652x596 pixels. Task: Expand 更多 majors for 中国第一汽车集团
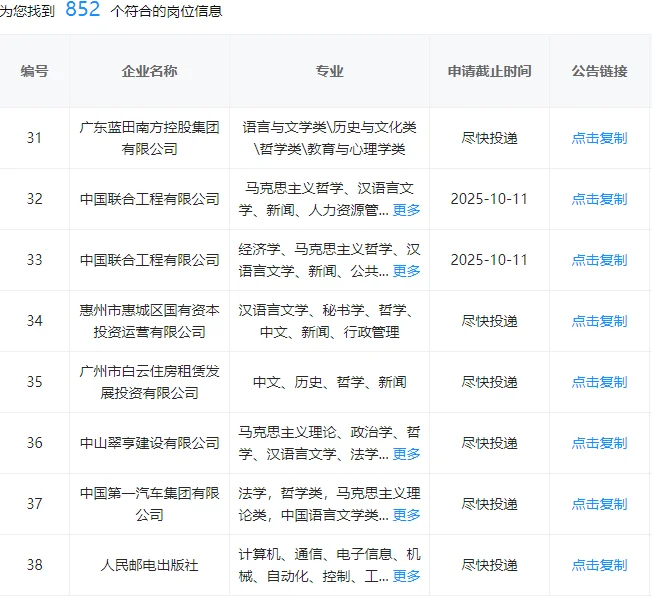pyautogui.click(x=406, y=515)
